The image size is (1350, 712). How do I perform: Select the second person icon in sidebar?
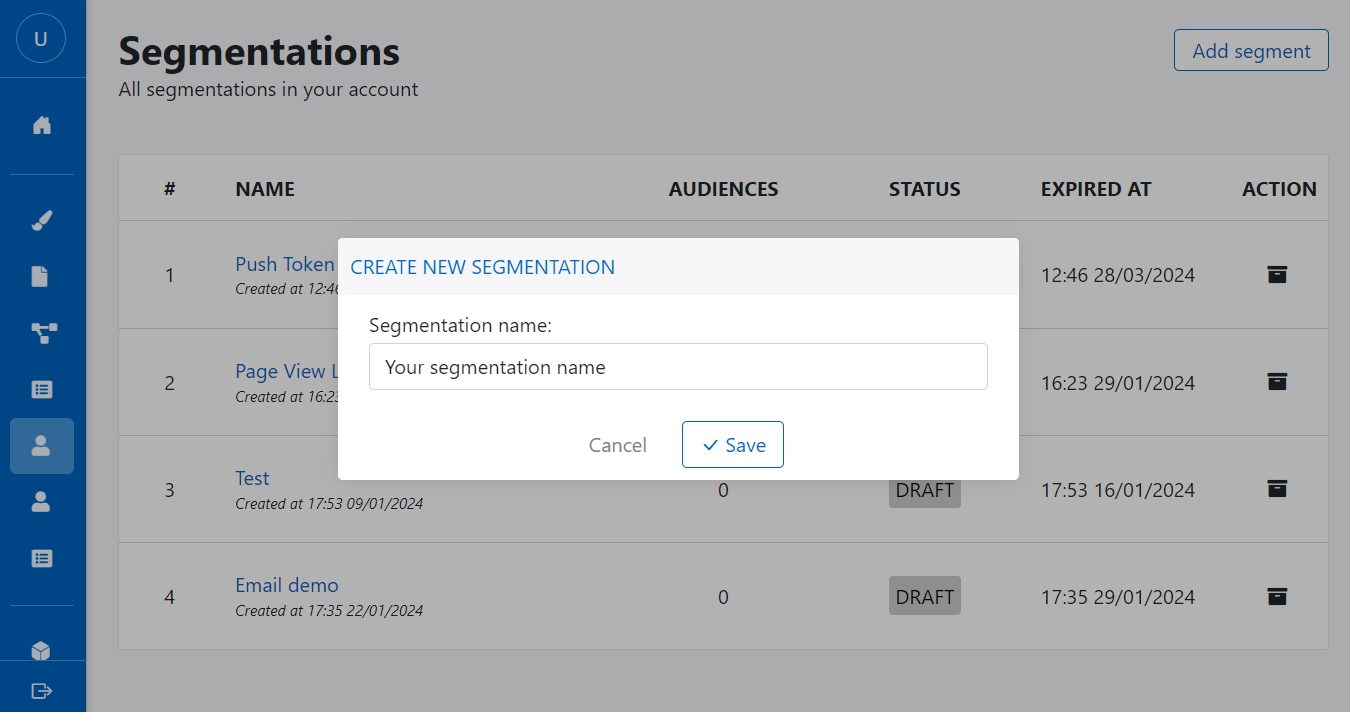coord(41,502)
